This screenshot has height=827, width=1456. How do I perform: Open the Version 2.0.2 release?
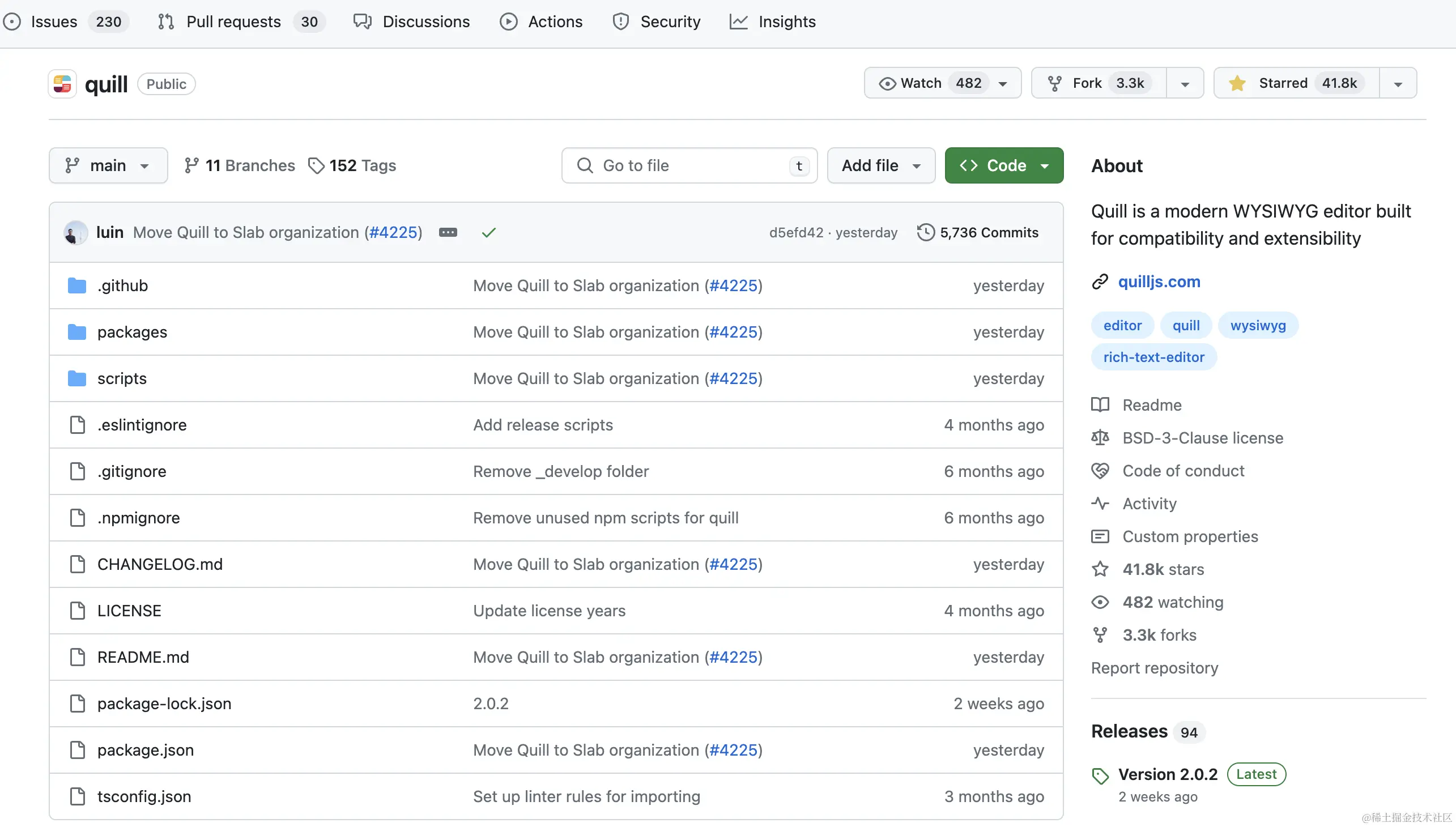pos(1168,774)
